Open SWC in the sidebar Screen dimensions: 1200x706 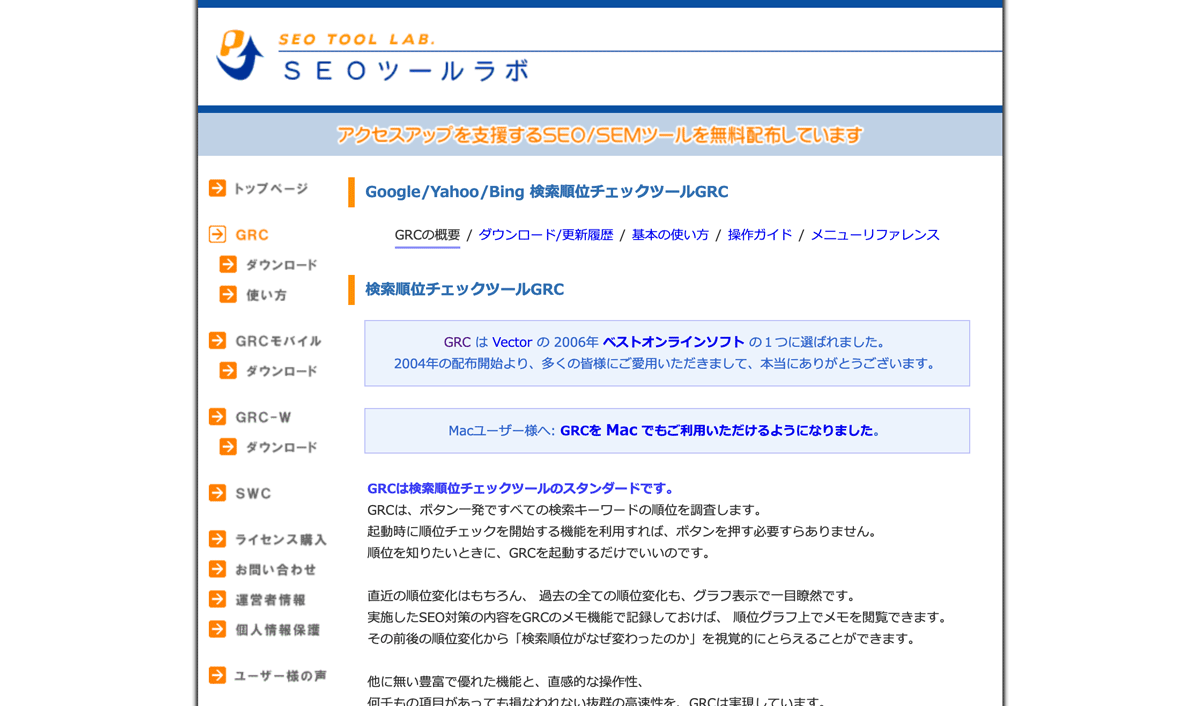tap(253, 493)
